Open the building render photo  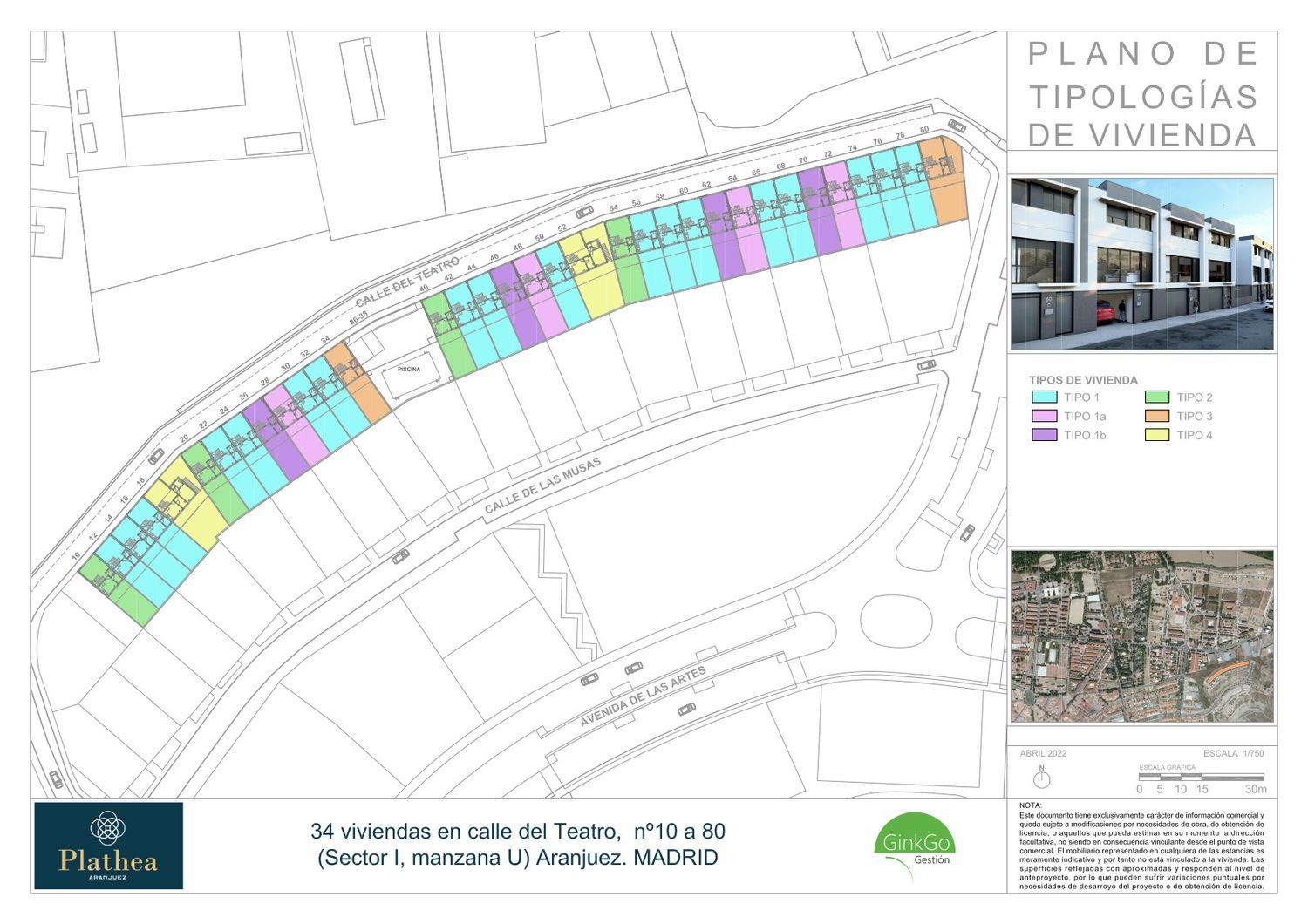pyautogui.click(x=1141, y=263)
